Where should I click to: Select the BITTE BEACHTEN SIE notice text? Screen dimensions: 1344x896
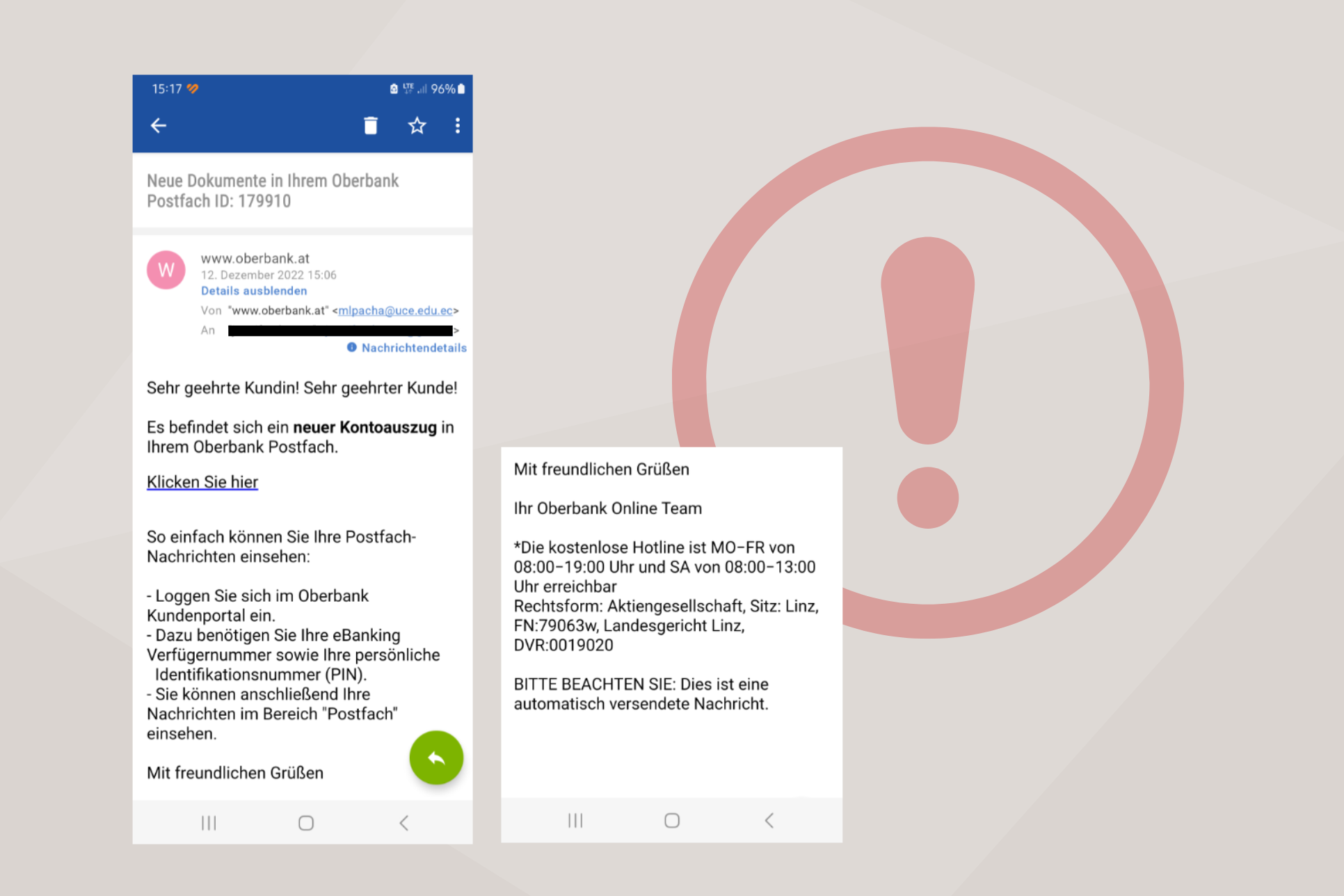(641, 694)
